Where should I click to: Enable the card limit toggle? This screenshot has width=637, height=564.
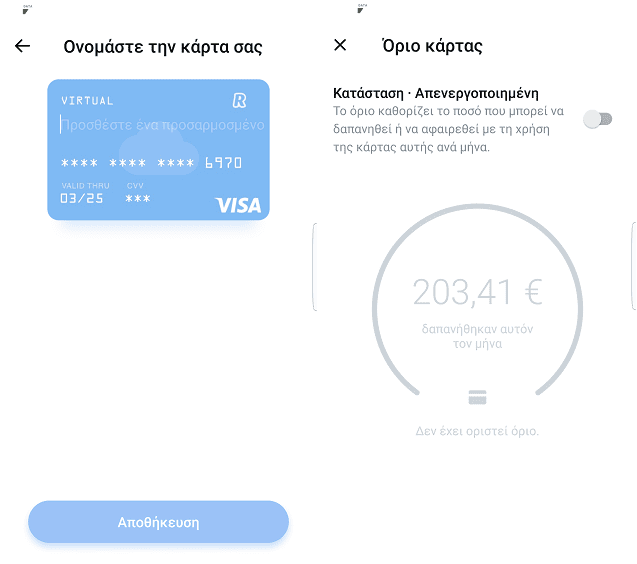598,119
